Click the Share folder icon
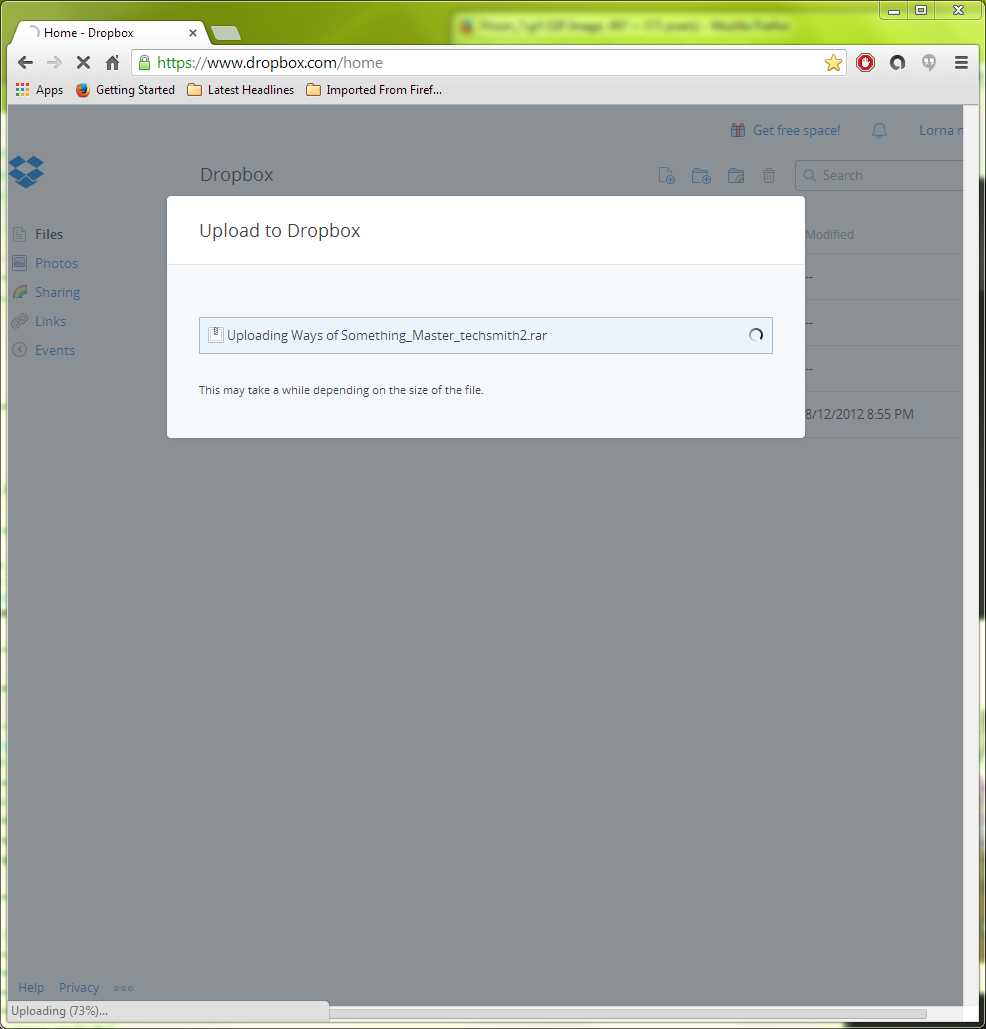 coord(736,175)
